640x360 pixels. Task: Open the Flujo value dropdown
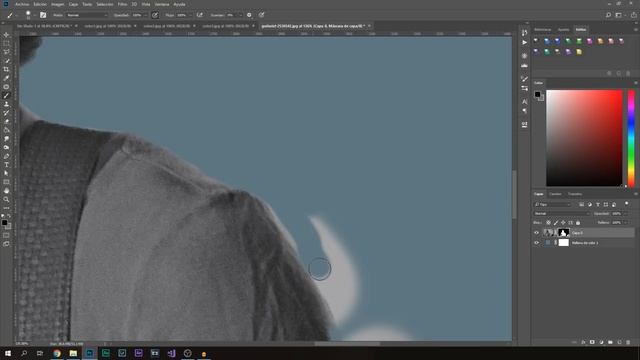coord(190,15)
